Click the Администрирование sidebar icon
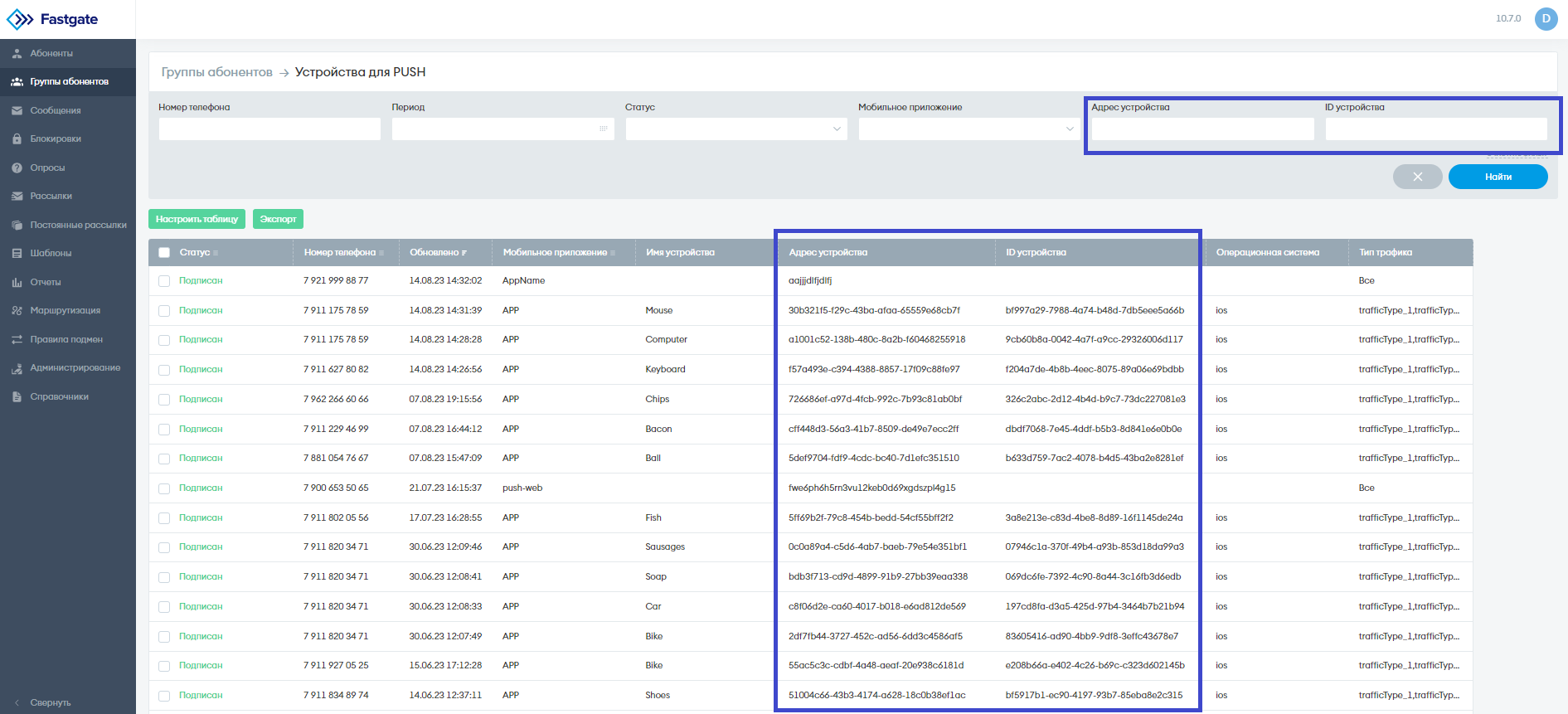 pyautogui.click(x=17, y=368)
